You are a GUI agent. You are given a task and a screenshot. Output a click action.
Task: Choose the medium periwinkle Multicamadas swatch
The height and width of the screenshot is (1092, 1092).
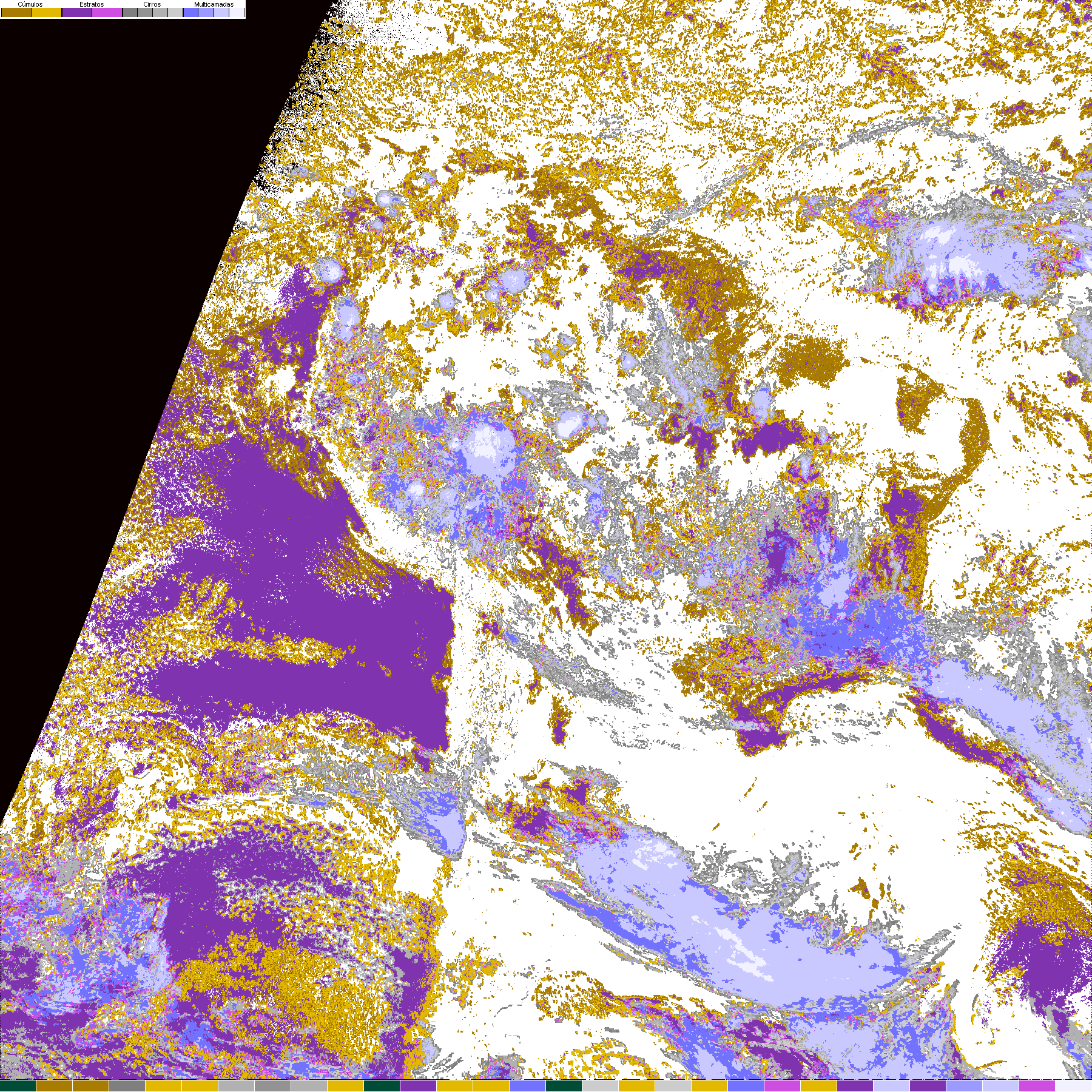click(x=206, y=12)
